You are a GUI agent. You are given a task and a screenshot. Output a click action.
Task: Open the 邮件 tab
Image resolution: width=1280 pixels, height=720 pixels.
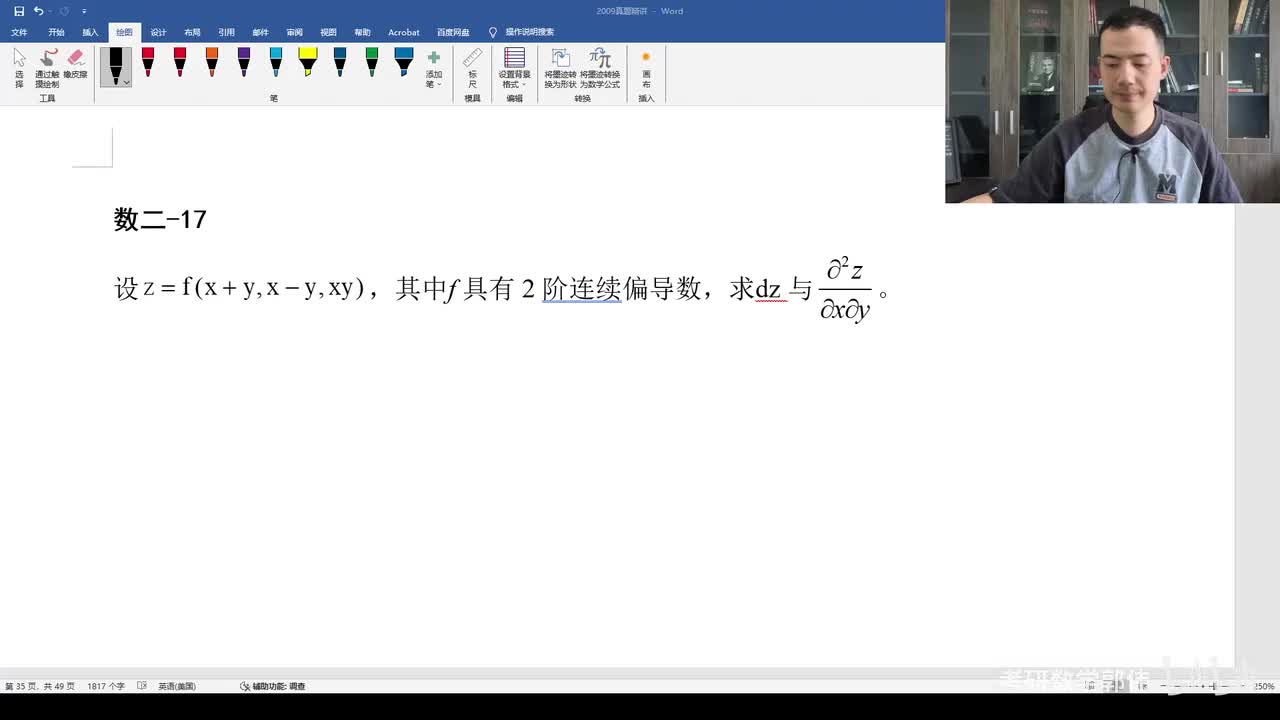point(260,32)
